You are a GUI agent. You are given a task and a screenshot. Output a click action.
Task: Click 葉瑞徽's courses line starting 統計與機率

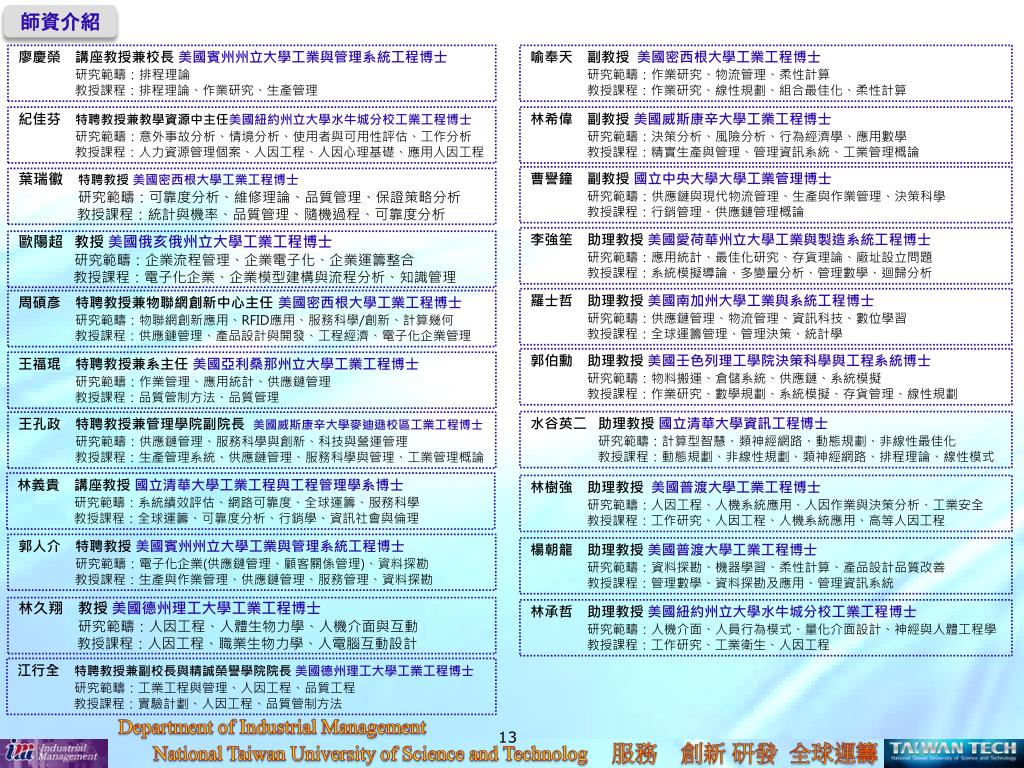261,214
